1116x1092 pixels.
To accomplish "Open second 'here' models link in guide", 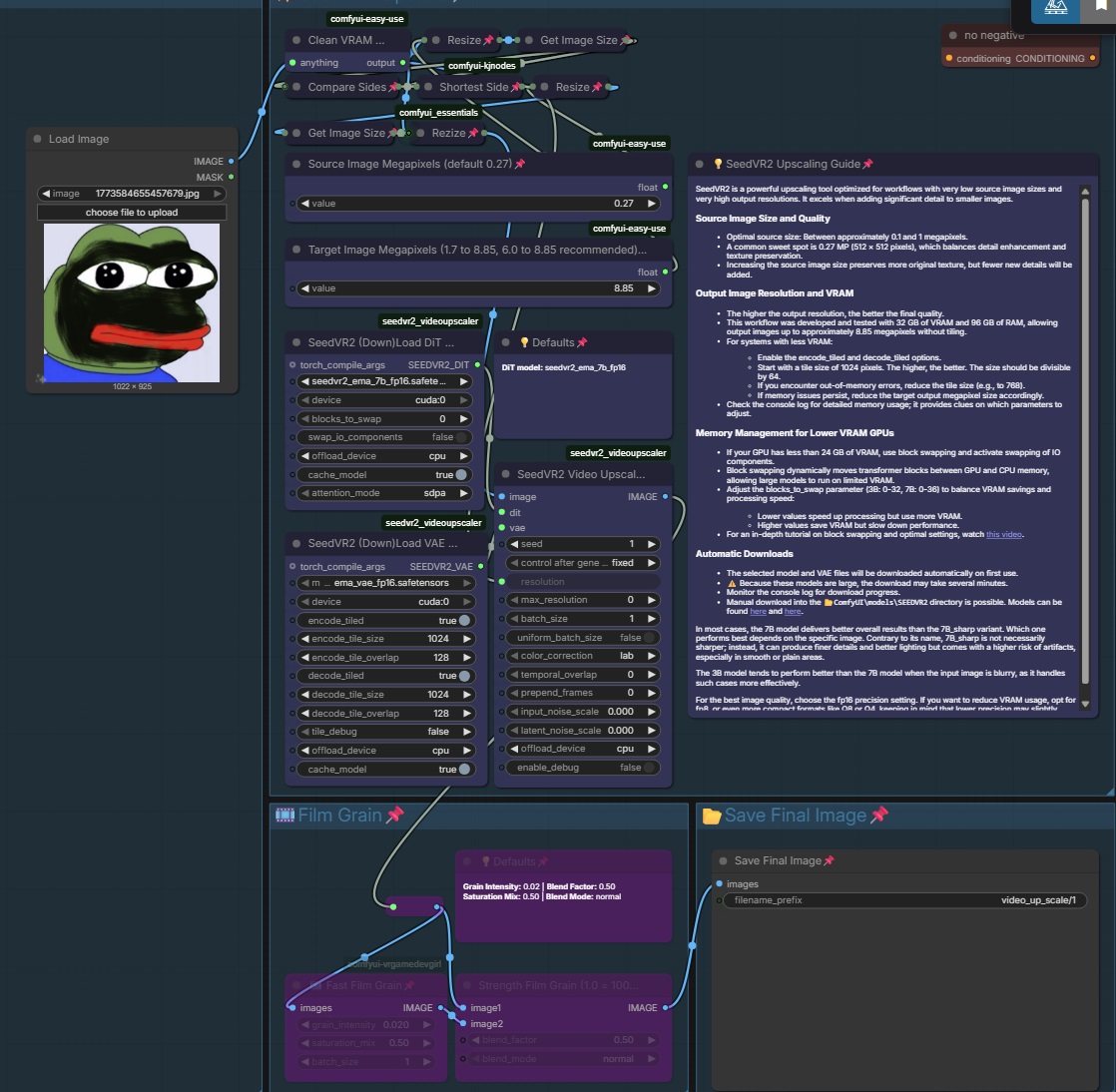I will point(793,611).
